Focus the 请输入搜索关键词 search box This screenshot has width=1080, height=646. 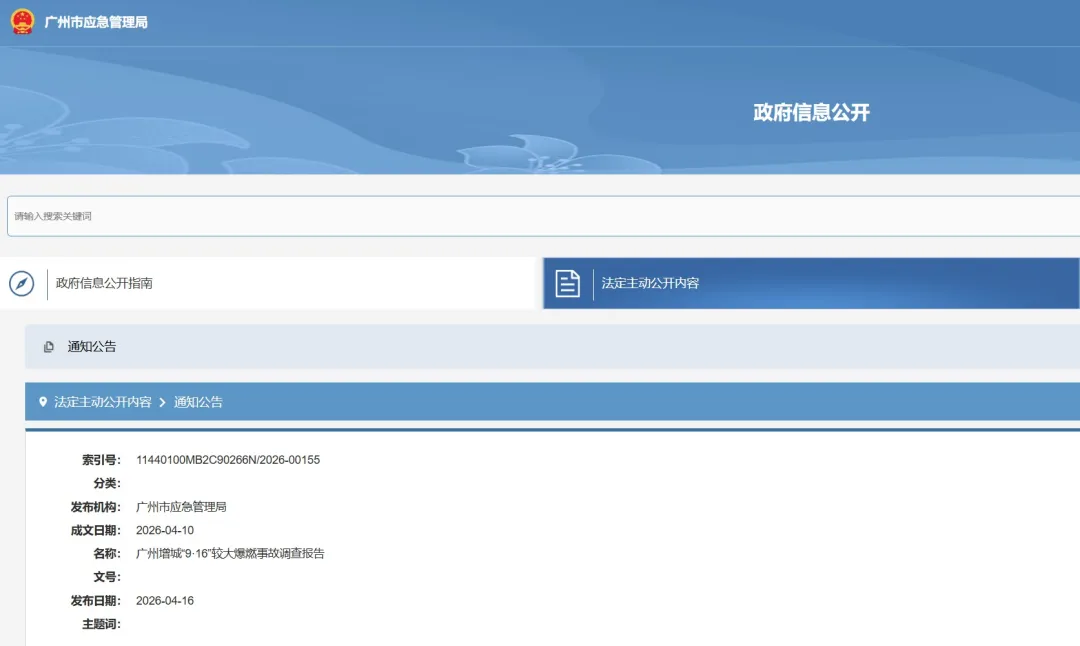coord(540,216)
